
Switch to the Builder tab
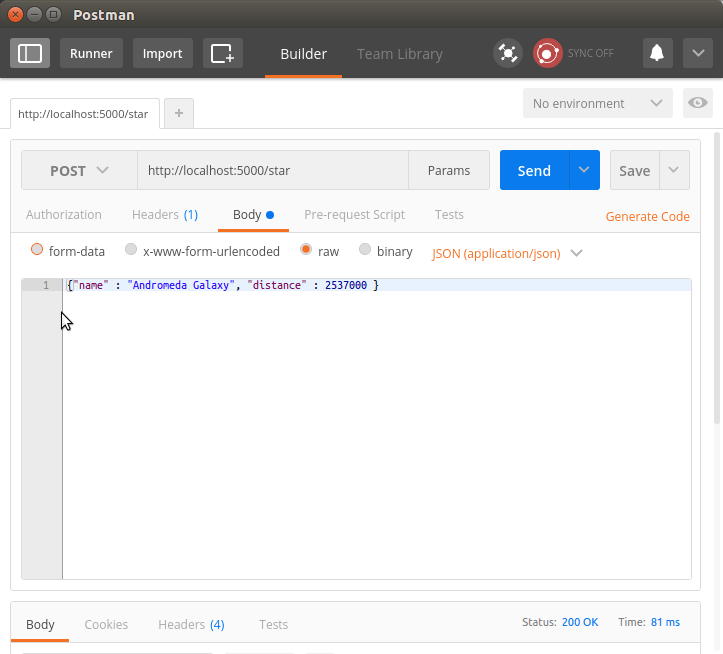[303, 54]
